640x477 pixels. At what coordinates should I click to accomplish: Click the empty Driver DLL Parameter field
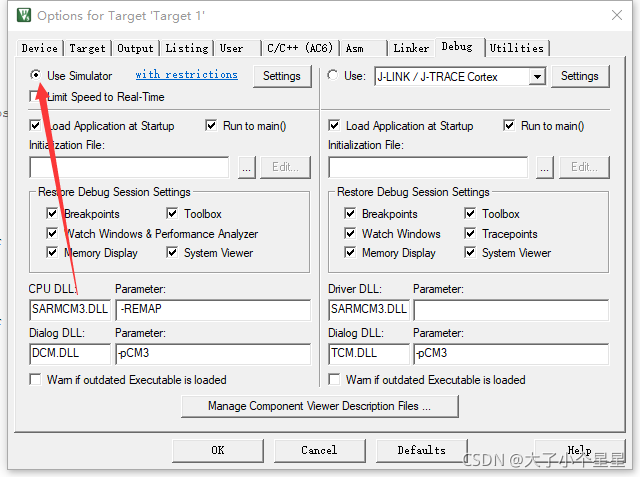(x=511, y=309)
